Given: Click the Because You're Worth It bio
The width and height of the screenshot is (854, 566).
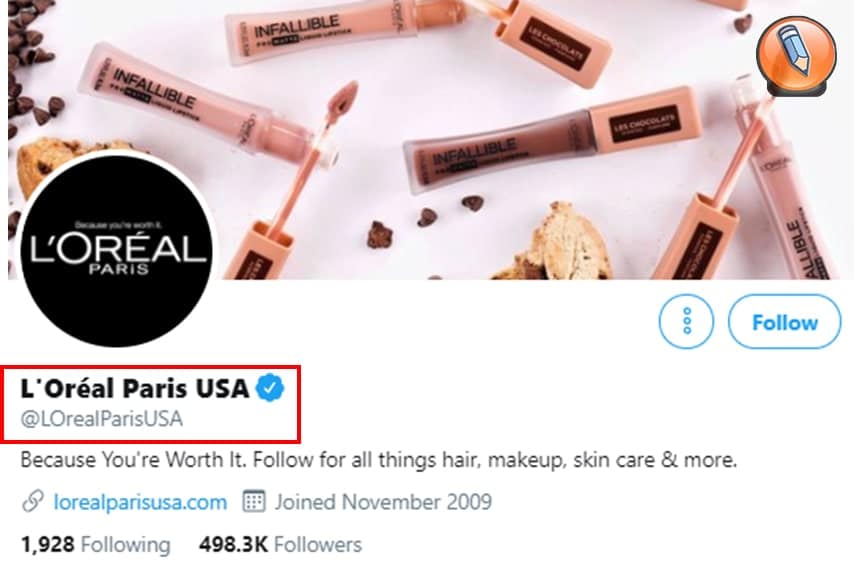Looking at the screenshot, I should (x=379, y=460).
